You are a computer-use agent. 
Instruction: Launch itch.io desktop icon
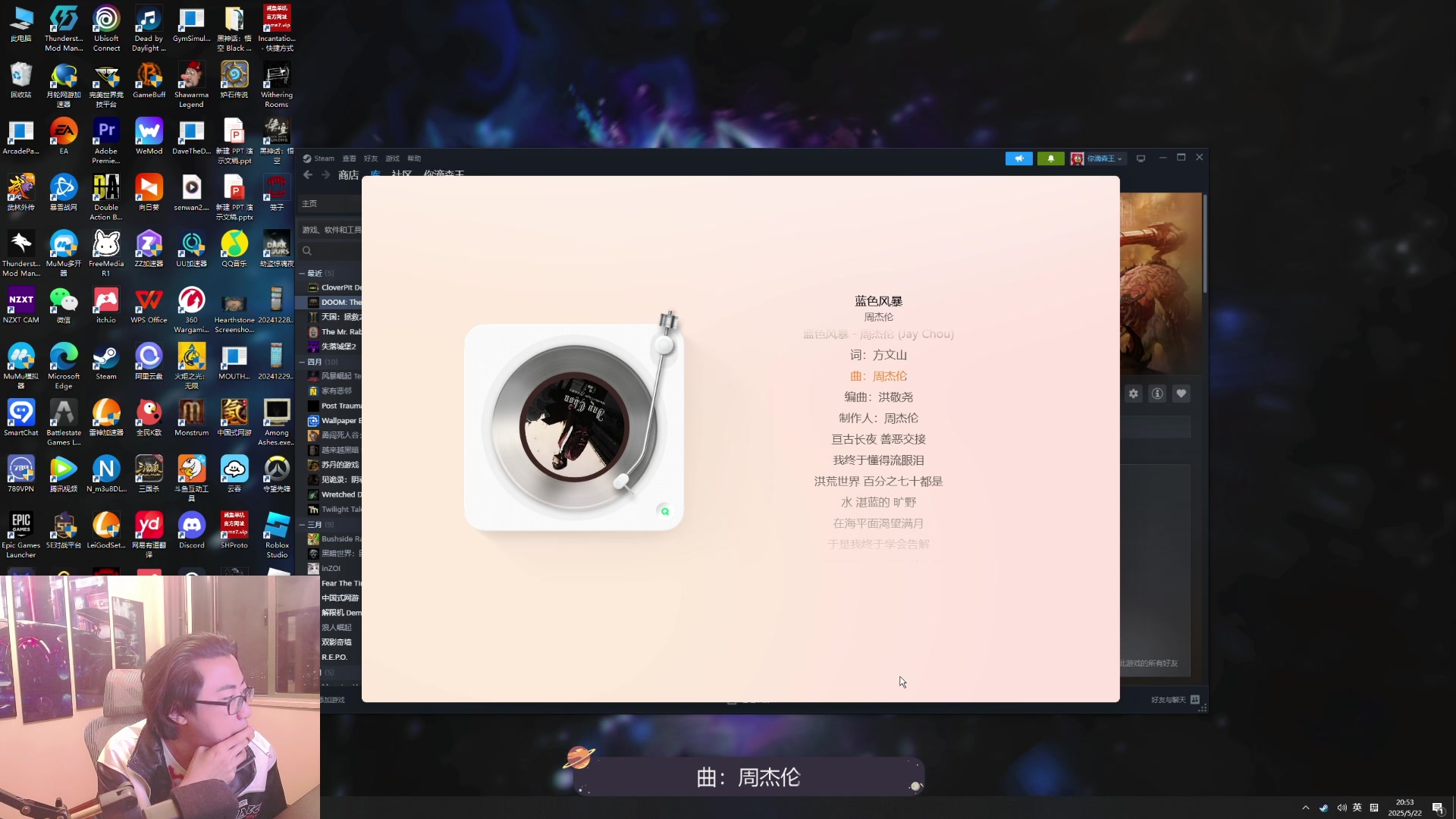pos(106,306)
